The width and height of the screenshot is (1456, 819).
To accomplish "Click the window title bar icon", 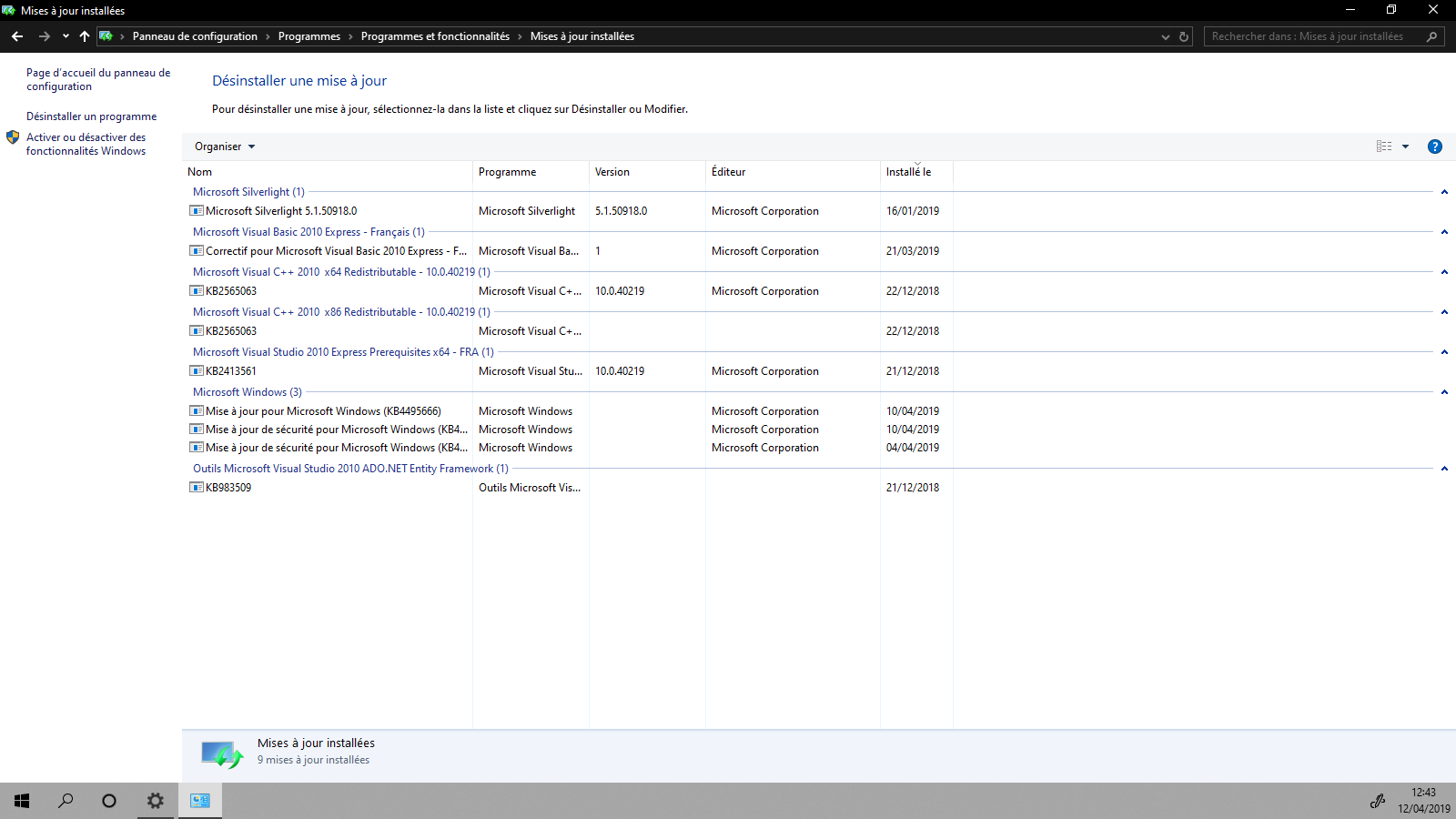I will 9,10.
